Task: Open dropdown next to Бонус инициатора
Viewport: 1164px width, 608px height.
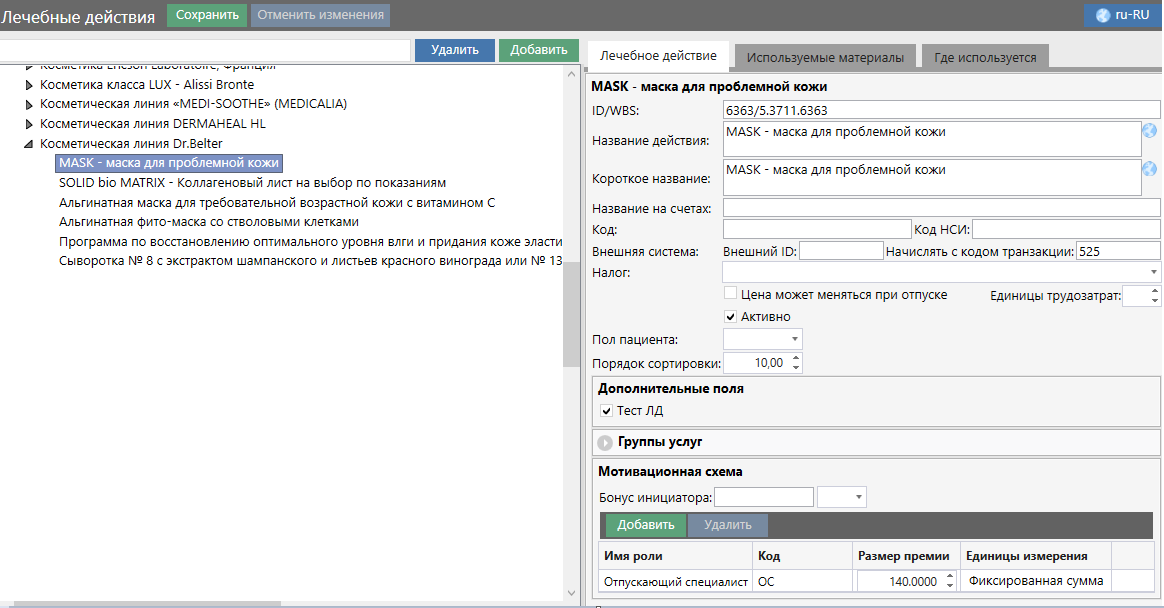Action: pyautogui.click(x=859, y=497)
